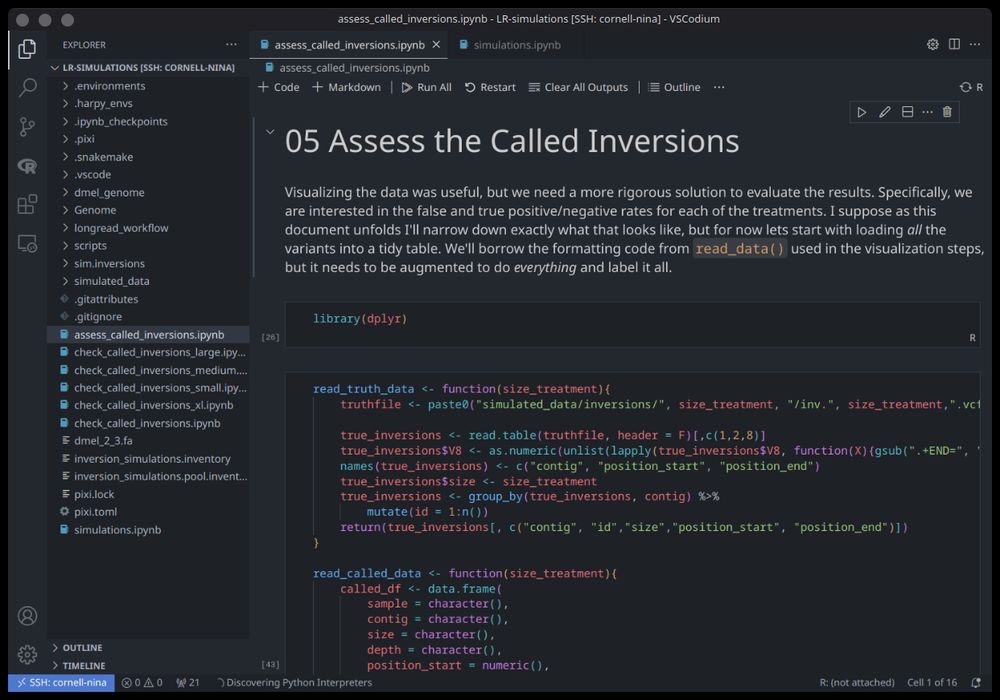Open the pixi.lock file
The width and height of the screenshot is (1000, 700).
click(94, 494)
